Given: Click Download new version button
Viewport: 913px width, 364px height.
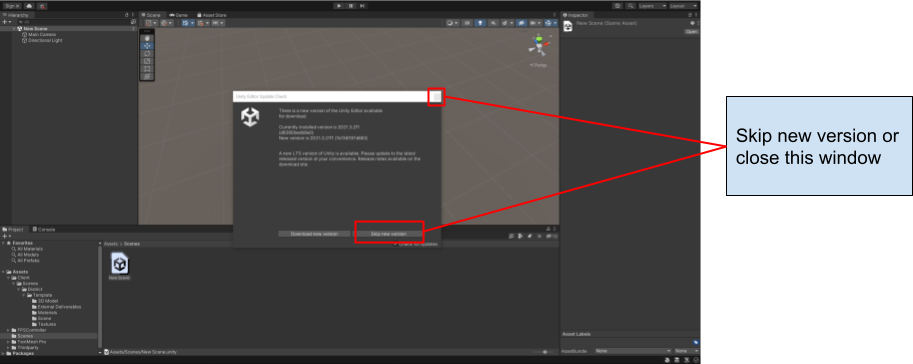Looking at the screenshot, I should coord(314,234).
